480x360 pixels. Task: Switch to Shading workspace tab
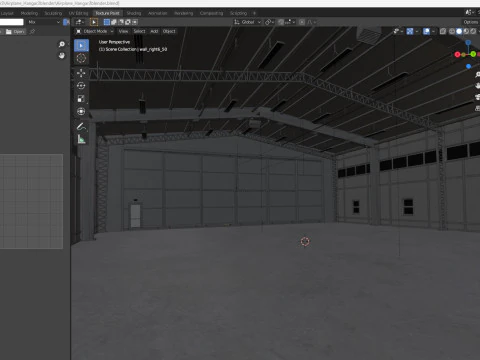pos(134,13)
